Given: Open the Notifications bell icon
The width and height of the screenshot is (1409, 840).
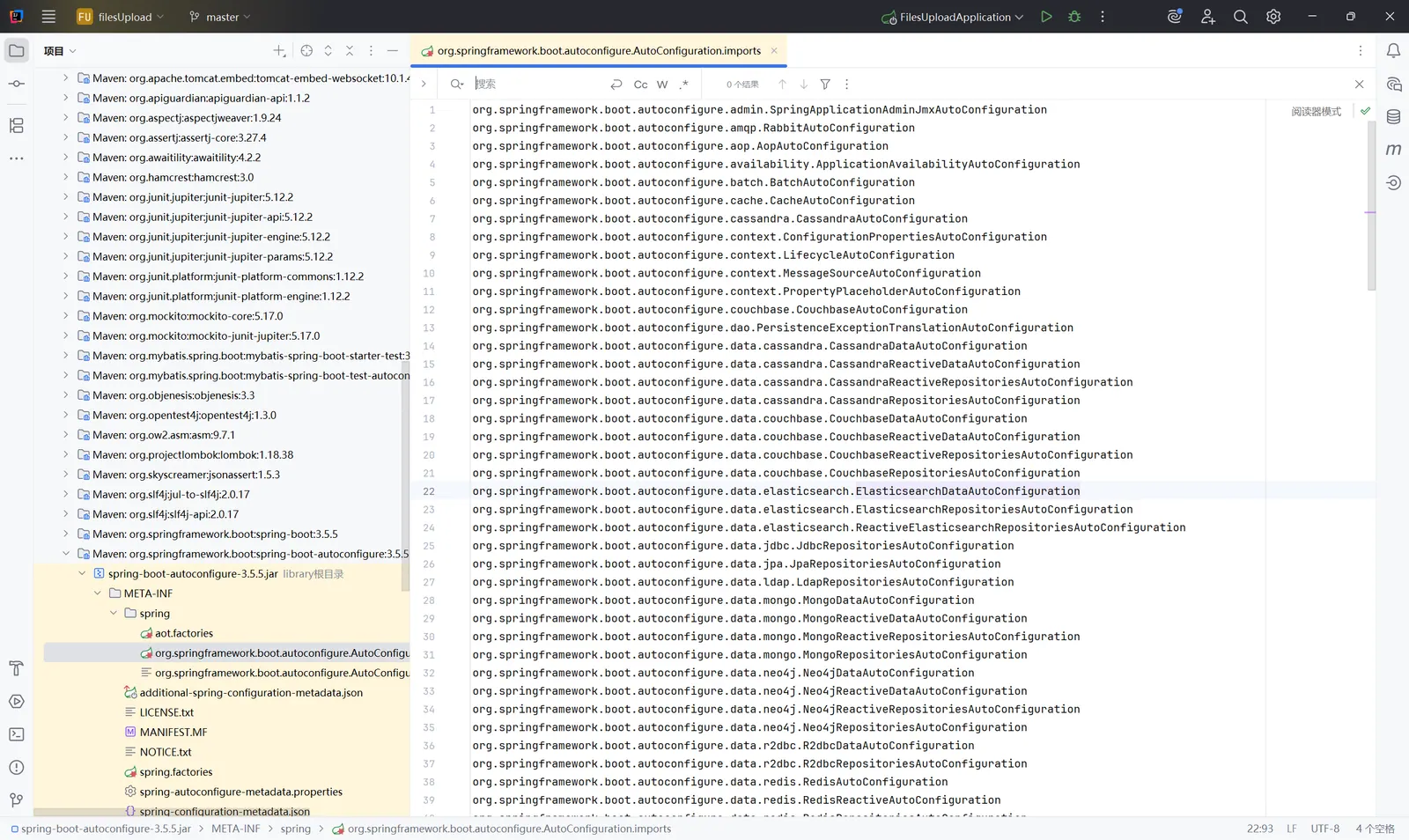Looking at the screenshot, I should [x=1393, y=51].
